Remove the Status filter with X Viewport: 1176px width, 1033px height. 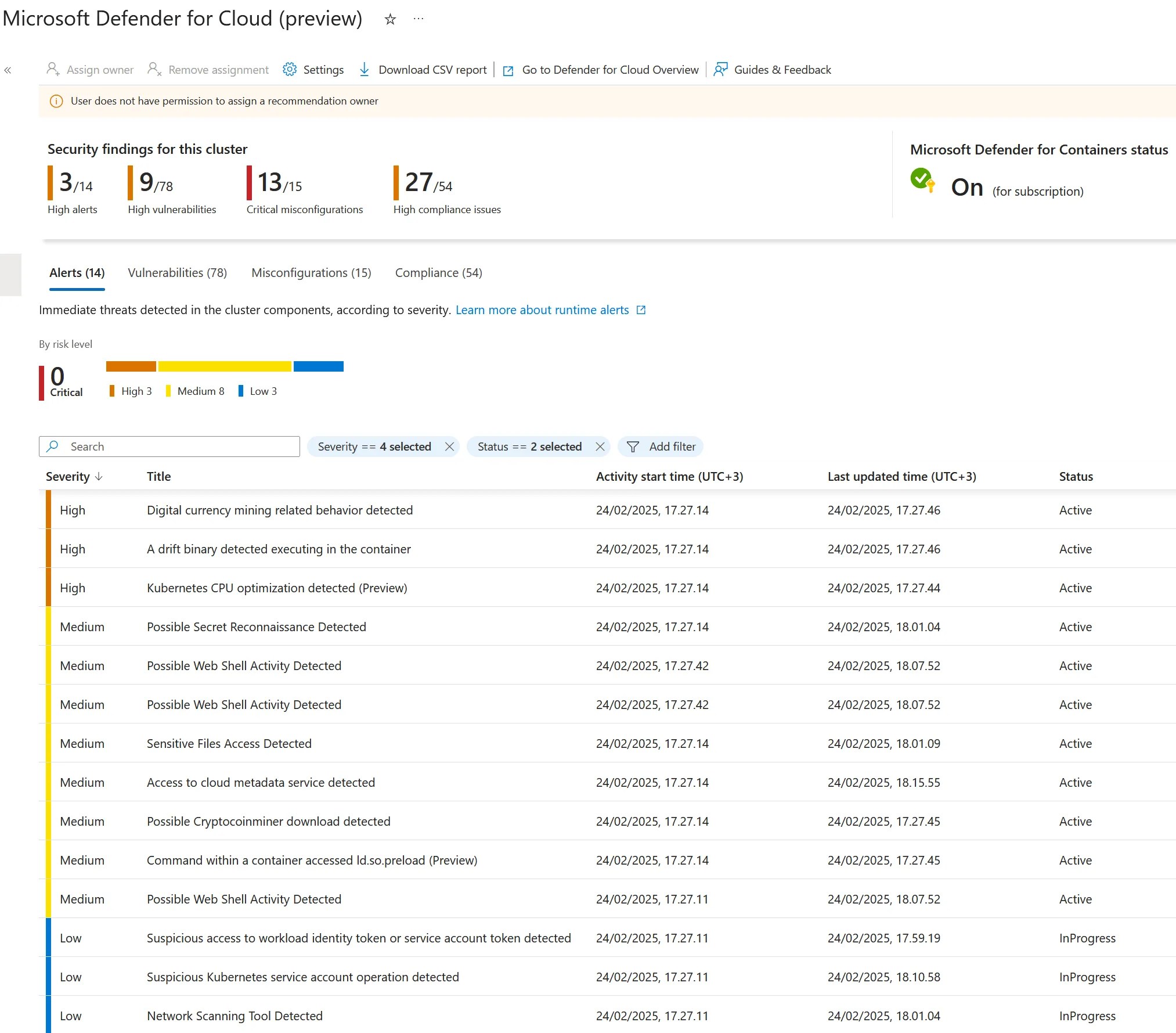[x=600, y=447]
